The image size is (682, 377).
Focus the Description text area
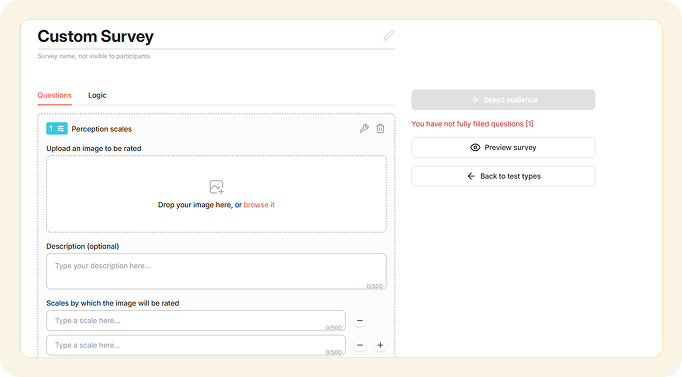[216, 271]
